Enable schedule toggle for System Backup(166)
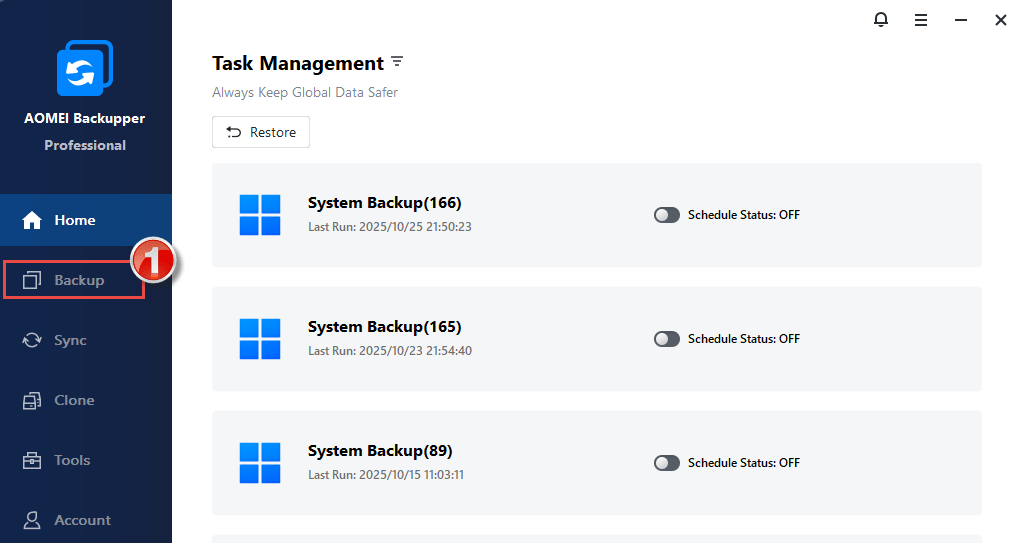Image resolution: width=1014 pixels, height=543 pixels. (667, 215)
